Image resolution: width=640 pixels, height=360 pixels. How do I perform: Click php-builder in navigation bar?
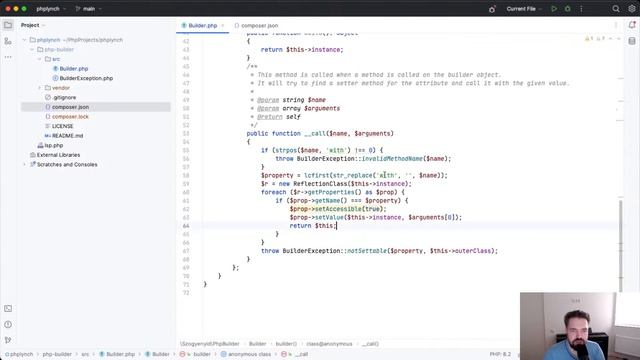(x=57, y=354)
